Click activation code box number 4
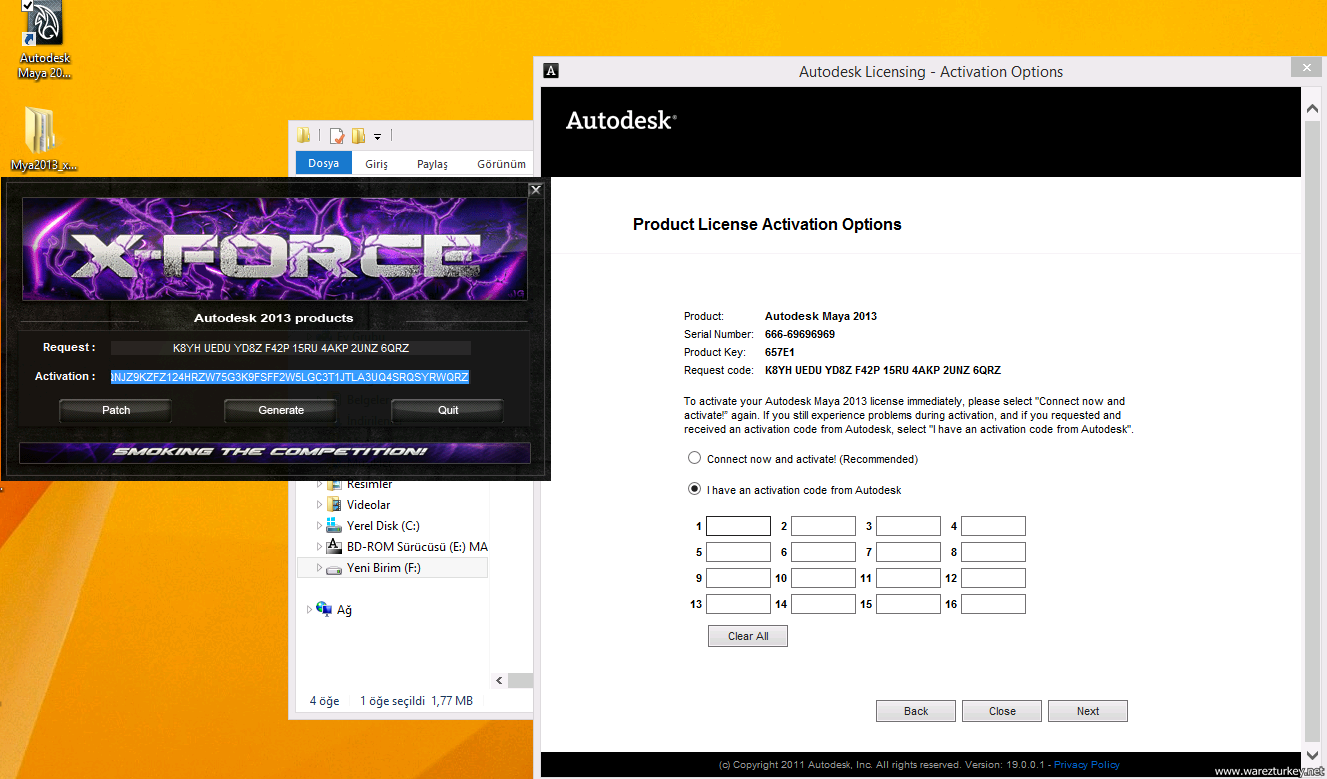This screenshot has width=1327, height=779. [994, 526]
